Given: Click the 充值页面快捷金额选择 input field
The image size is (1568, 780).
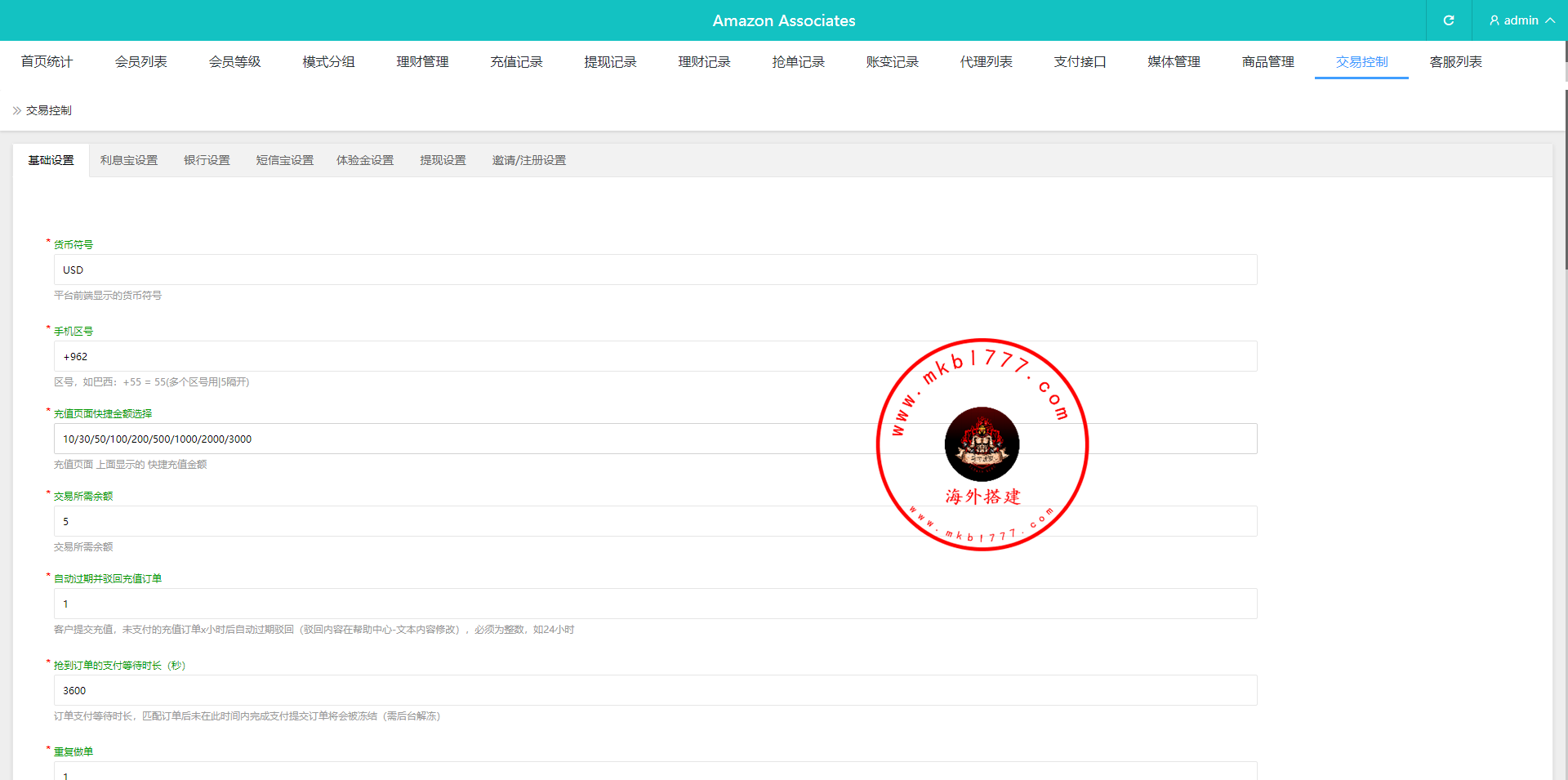Looking at the screenshot, I should pos(655,439).
